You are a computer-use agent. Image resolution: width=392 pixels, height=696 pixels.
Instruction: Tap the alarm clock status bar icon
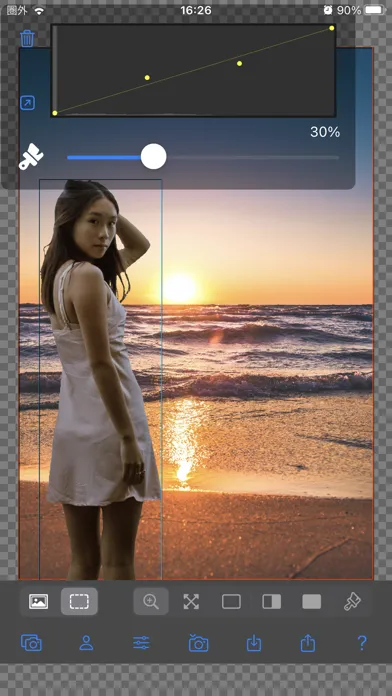328,10
